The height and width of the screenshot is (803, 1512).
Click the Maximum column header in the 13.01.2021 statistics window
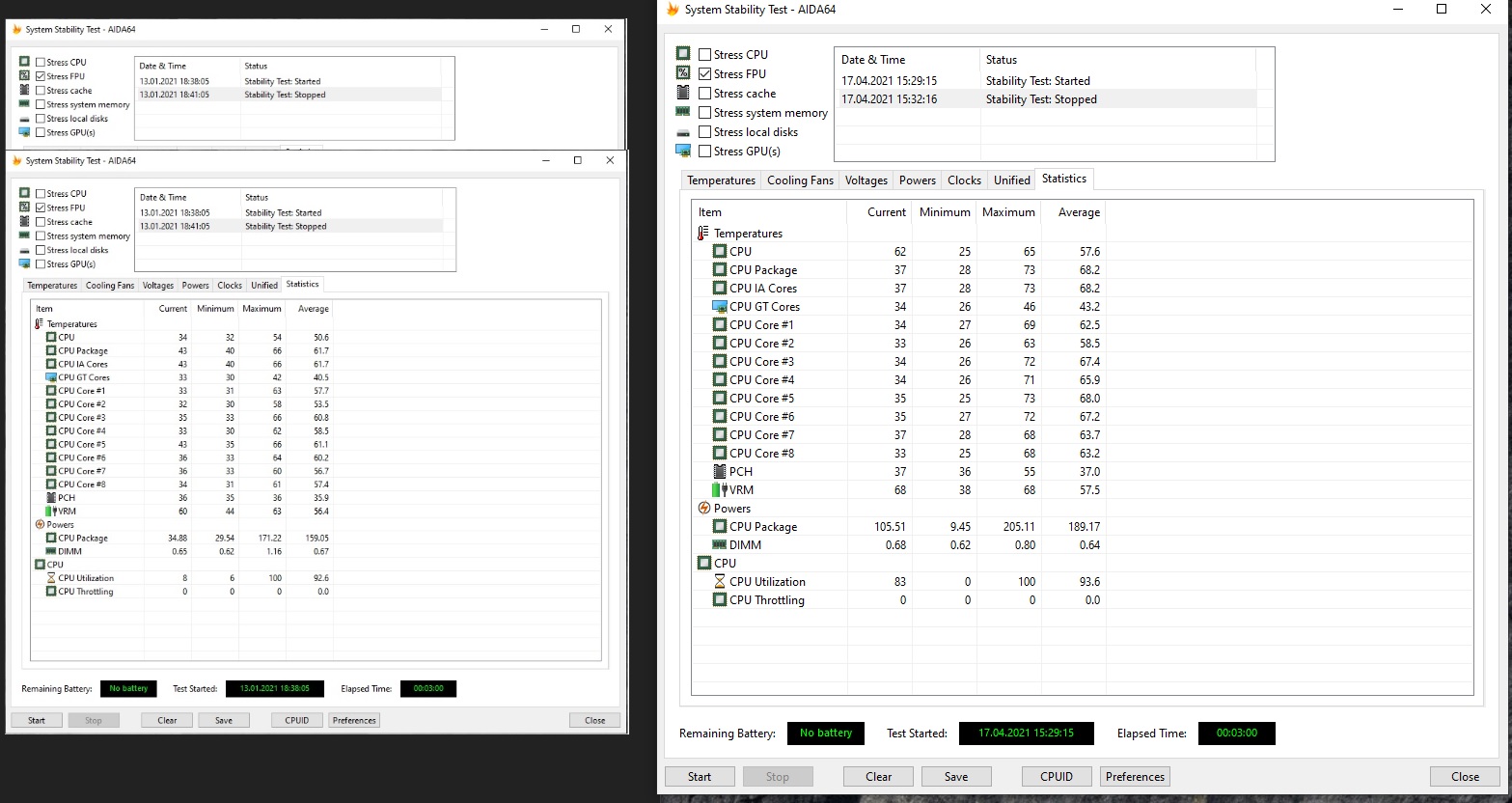coord(262,309)
